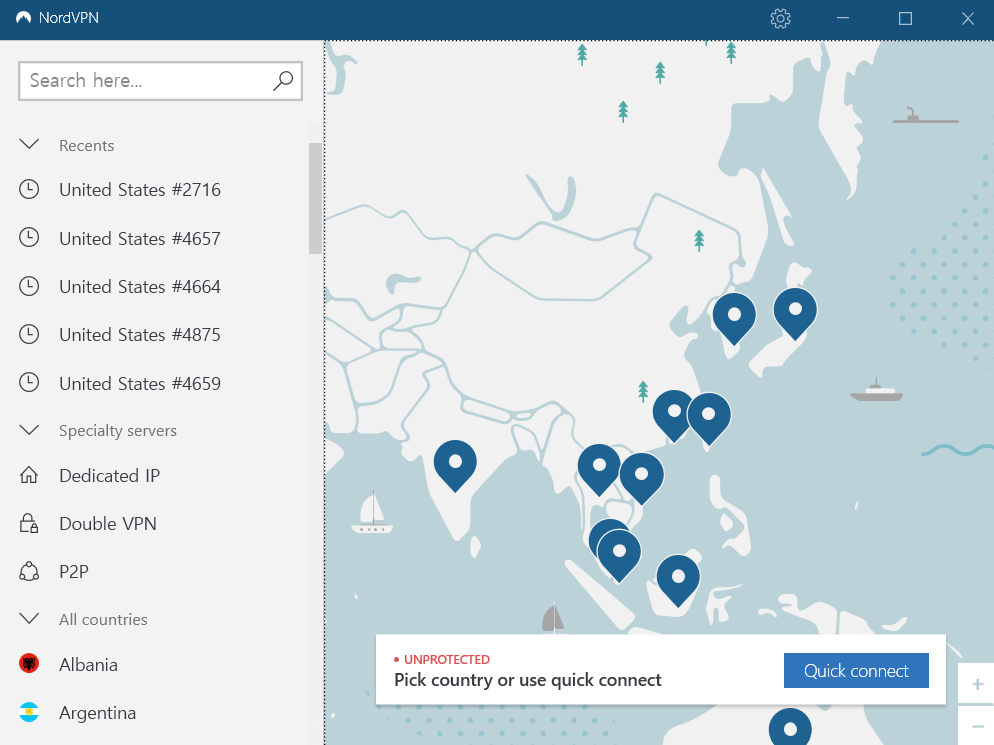Connect to United States #2716
Image resolution: width=994 pixels, height=745 pixels.
[x=139, y=190]
